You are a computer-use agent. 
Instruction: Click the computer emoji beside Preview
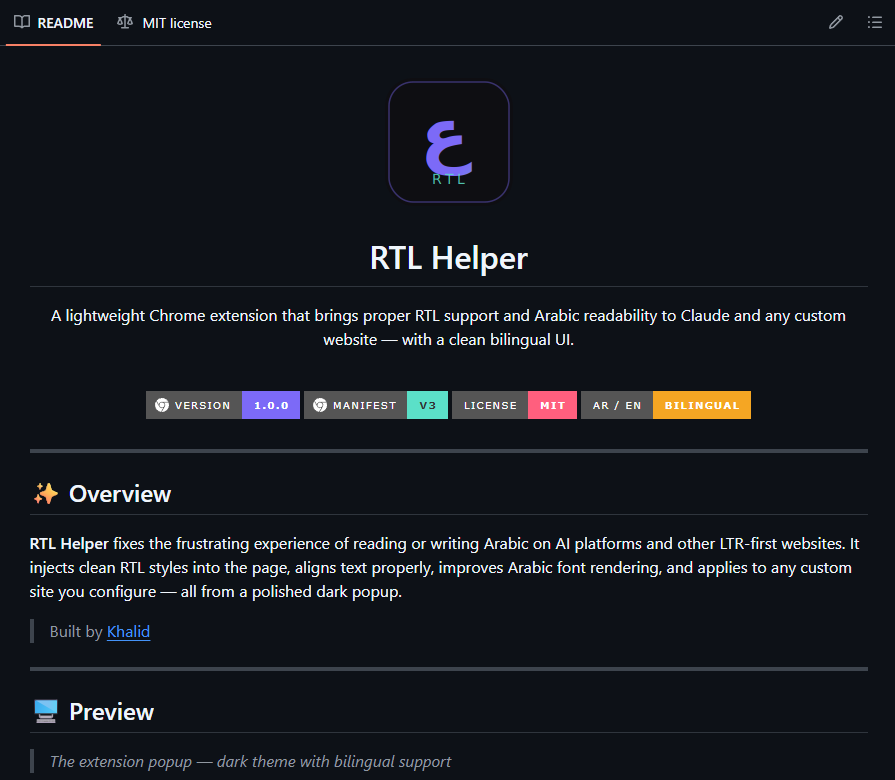(46, 712)
